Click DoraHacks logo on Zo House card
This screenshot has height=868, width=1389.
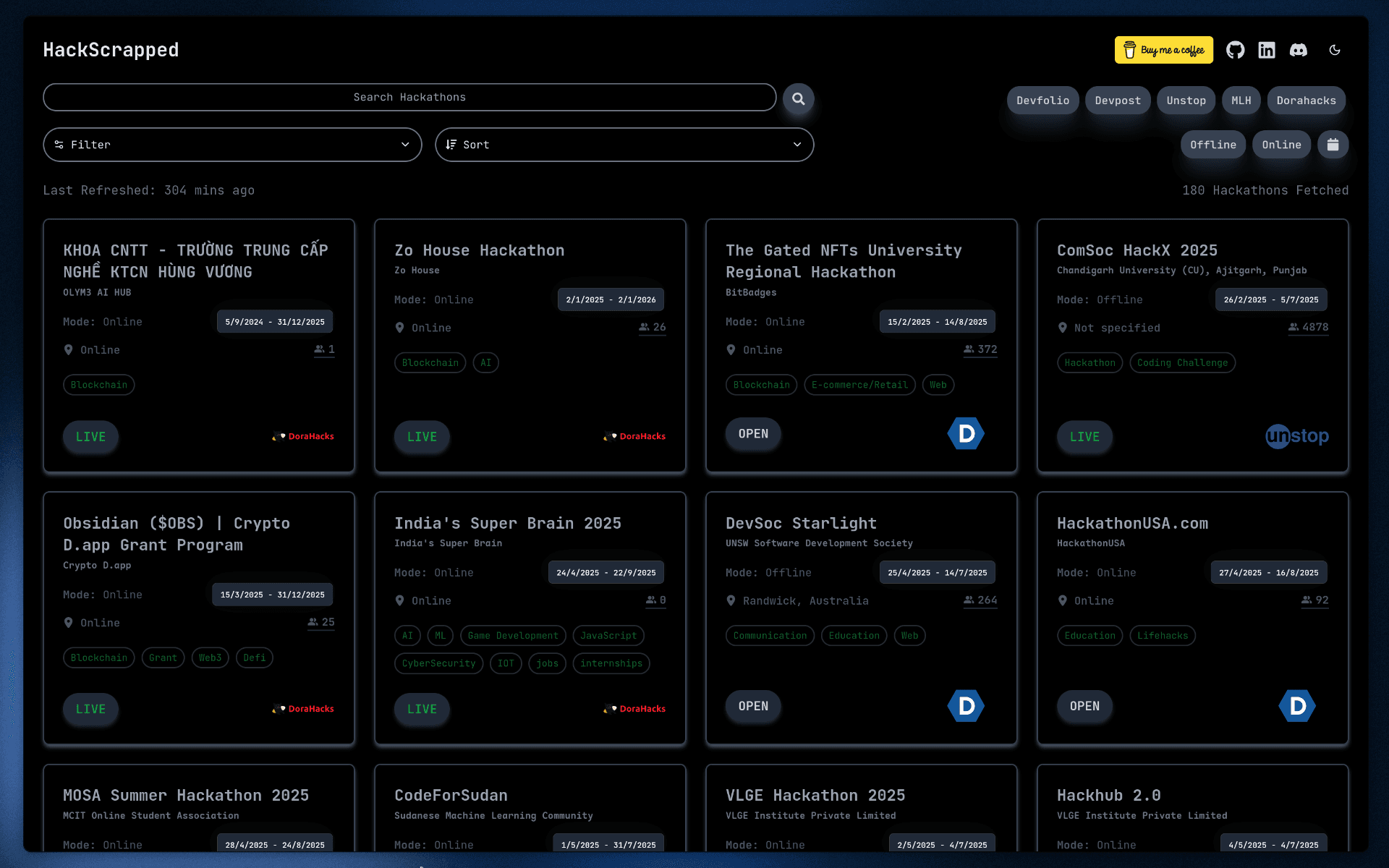pyautogui.click(x=634, y=436)
